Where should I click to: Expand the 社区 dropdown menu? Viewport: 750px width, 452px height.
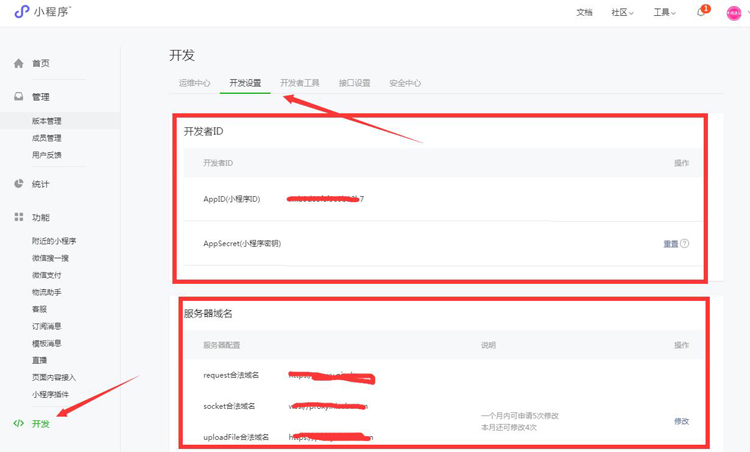coord(622,13)
